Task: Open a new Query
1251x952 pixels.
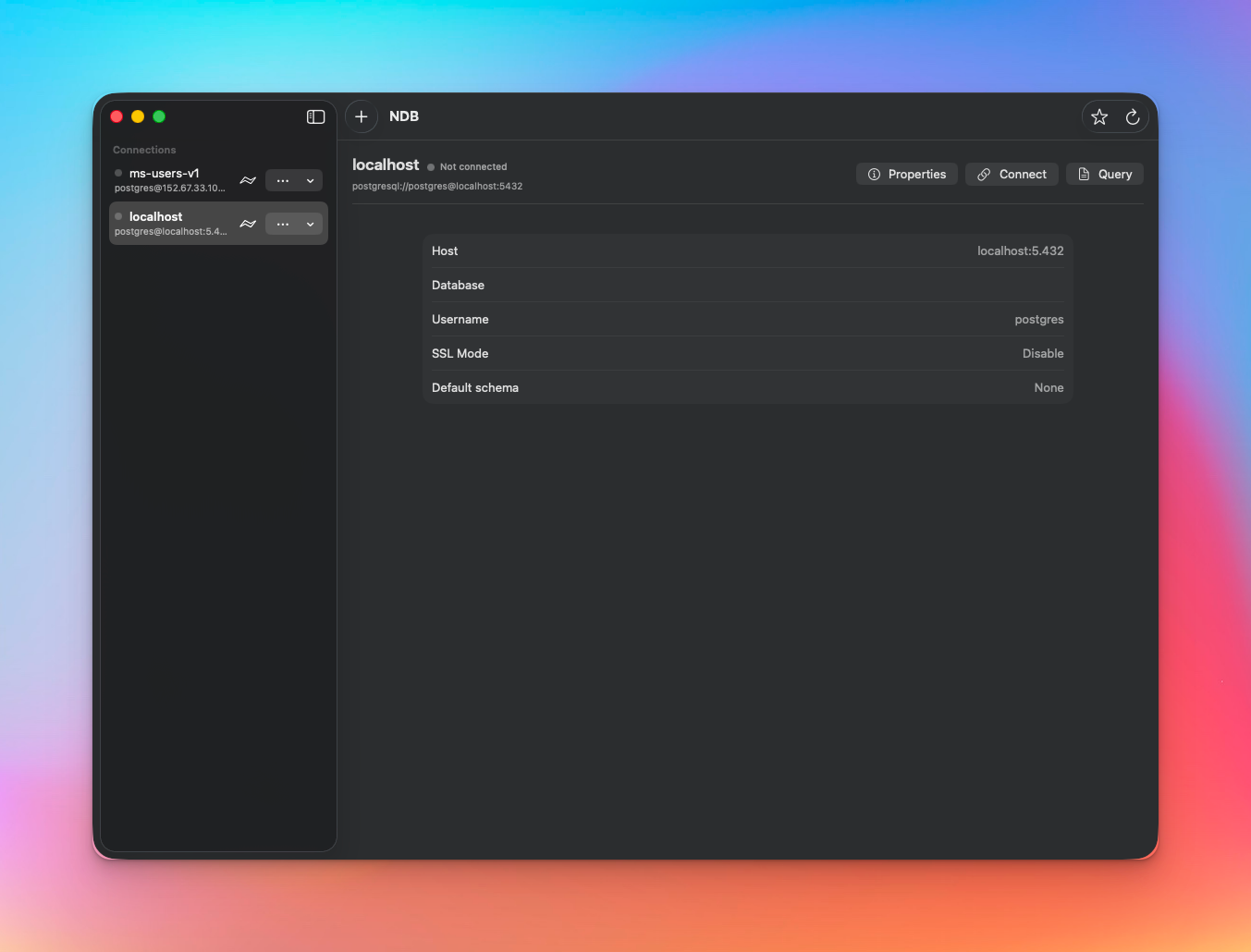Action: [x=1104, y=174]
